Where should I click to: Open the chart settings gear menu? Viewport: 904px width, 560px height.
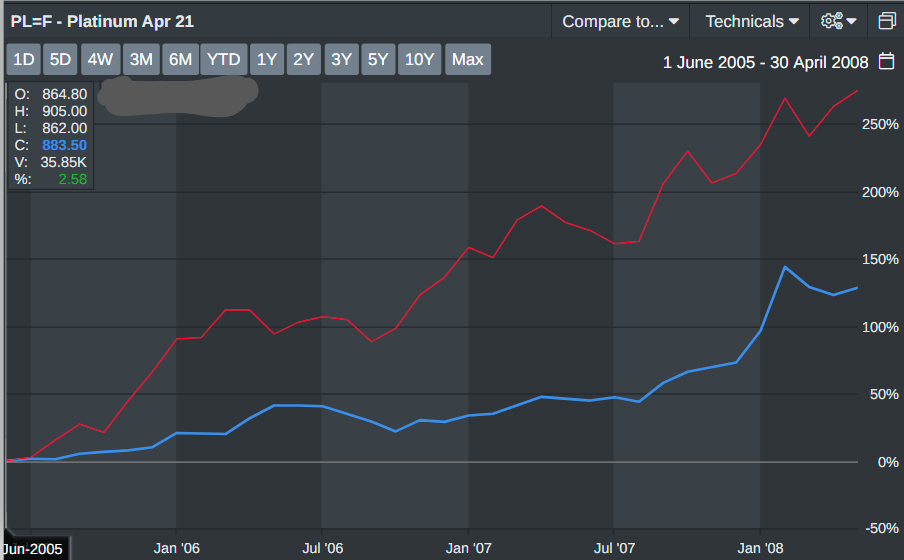click(838, 21)
